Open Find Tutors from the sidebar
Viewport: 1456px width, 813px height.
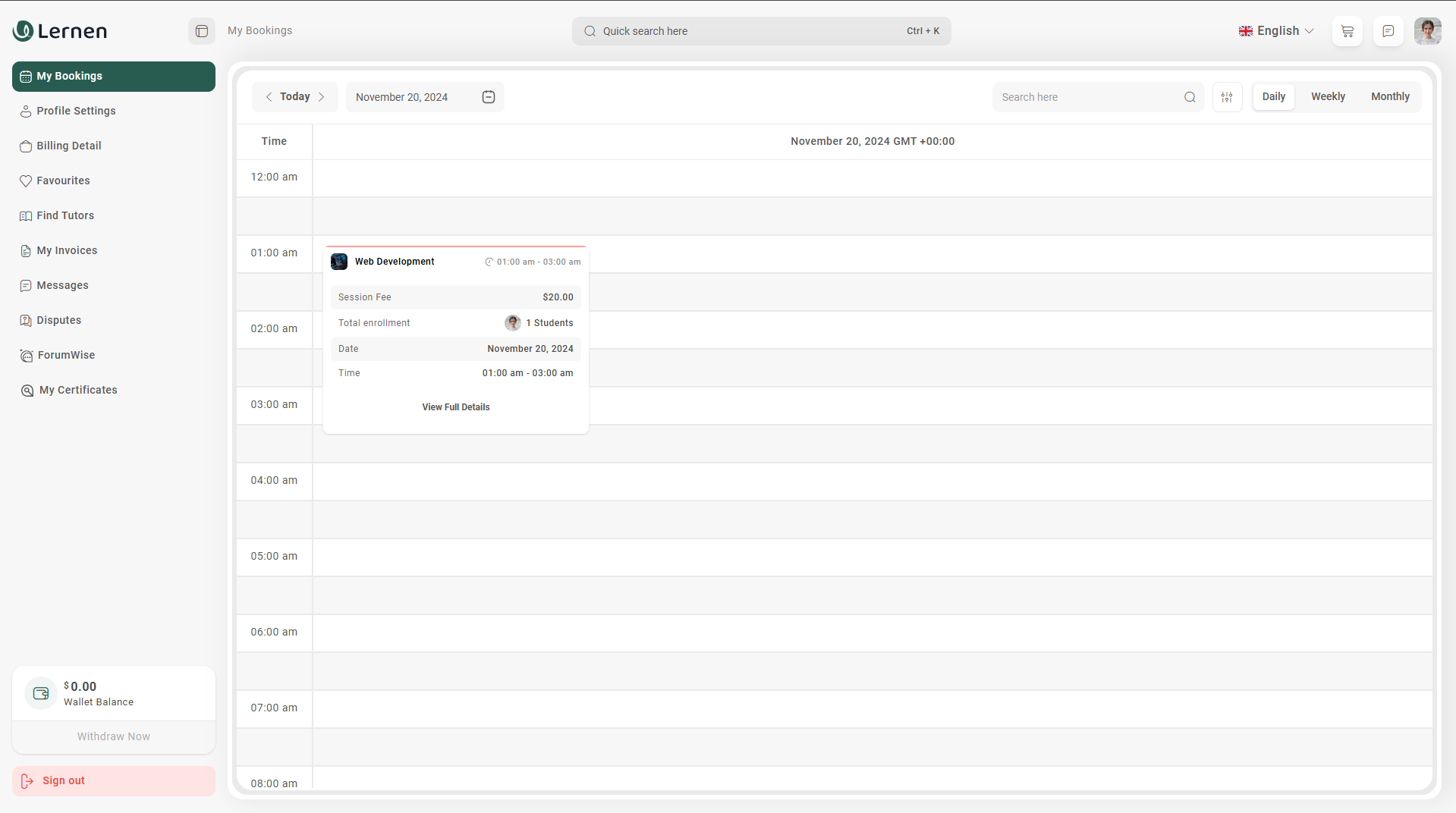tap(65, 215)
